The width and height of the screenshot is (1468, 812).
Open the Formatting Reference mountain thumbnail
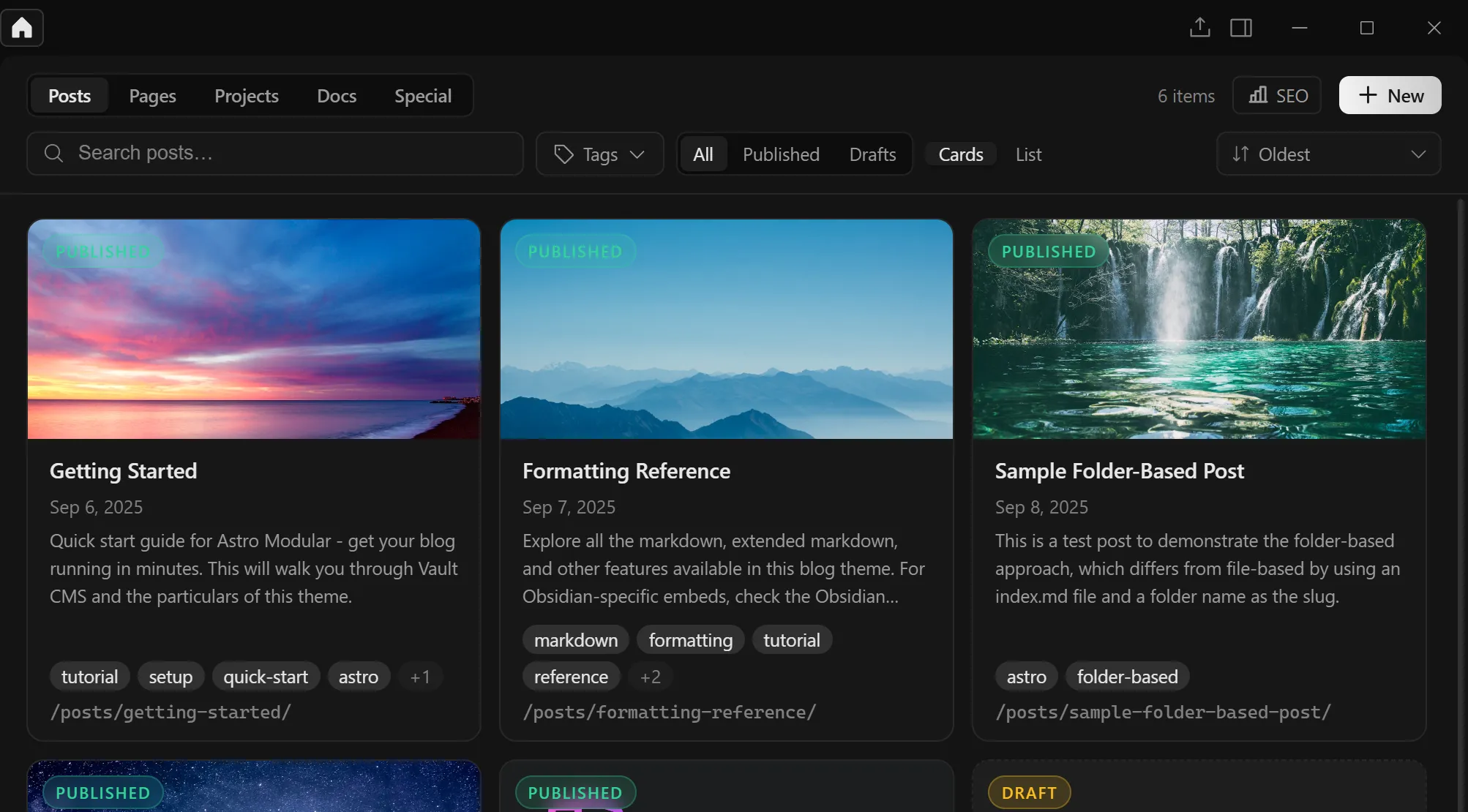(x=727, y=329)
